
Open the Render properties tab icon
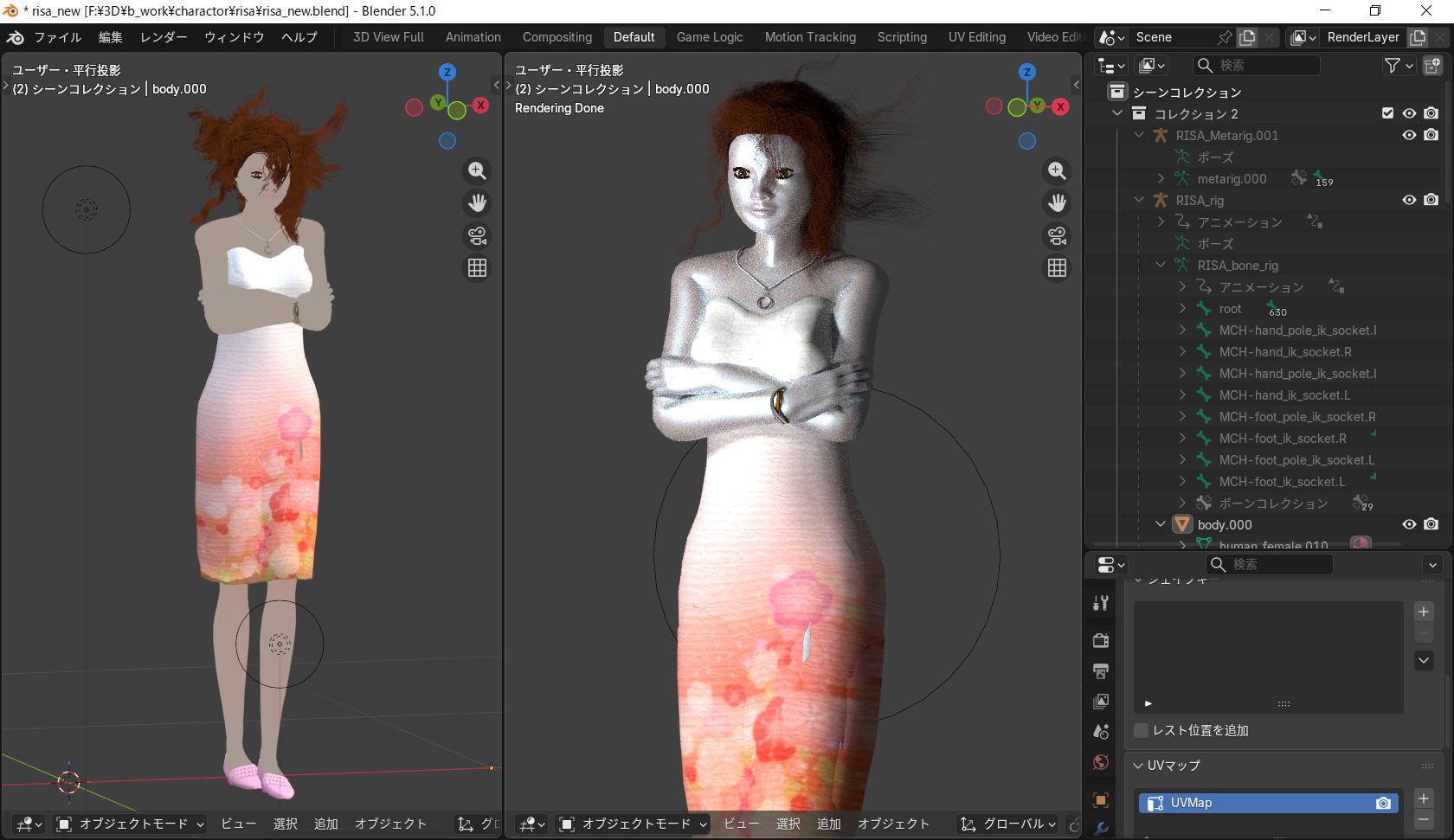1101,640
